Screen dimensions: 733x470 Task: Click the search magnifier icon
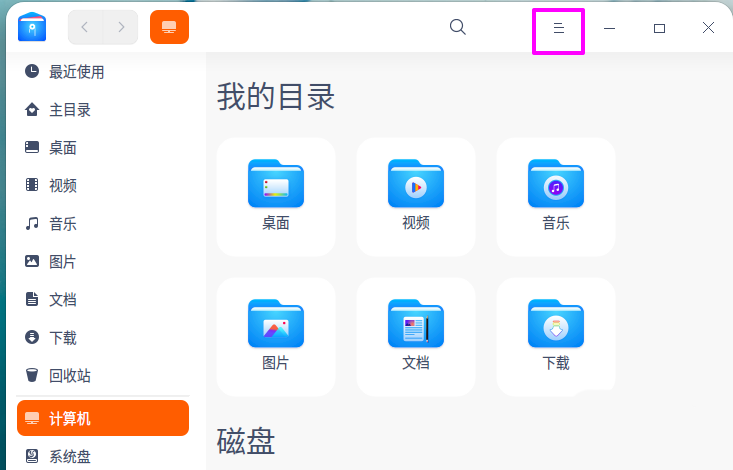point(458,27)
